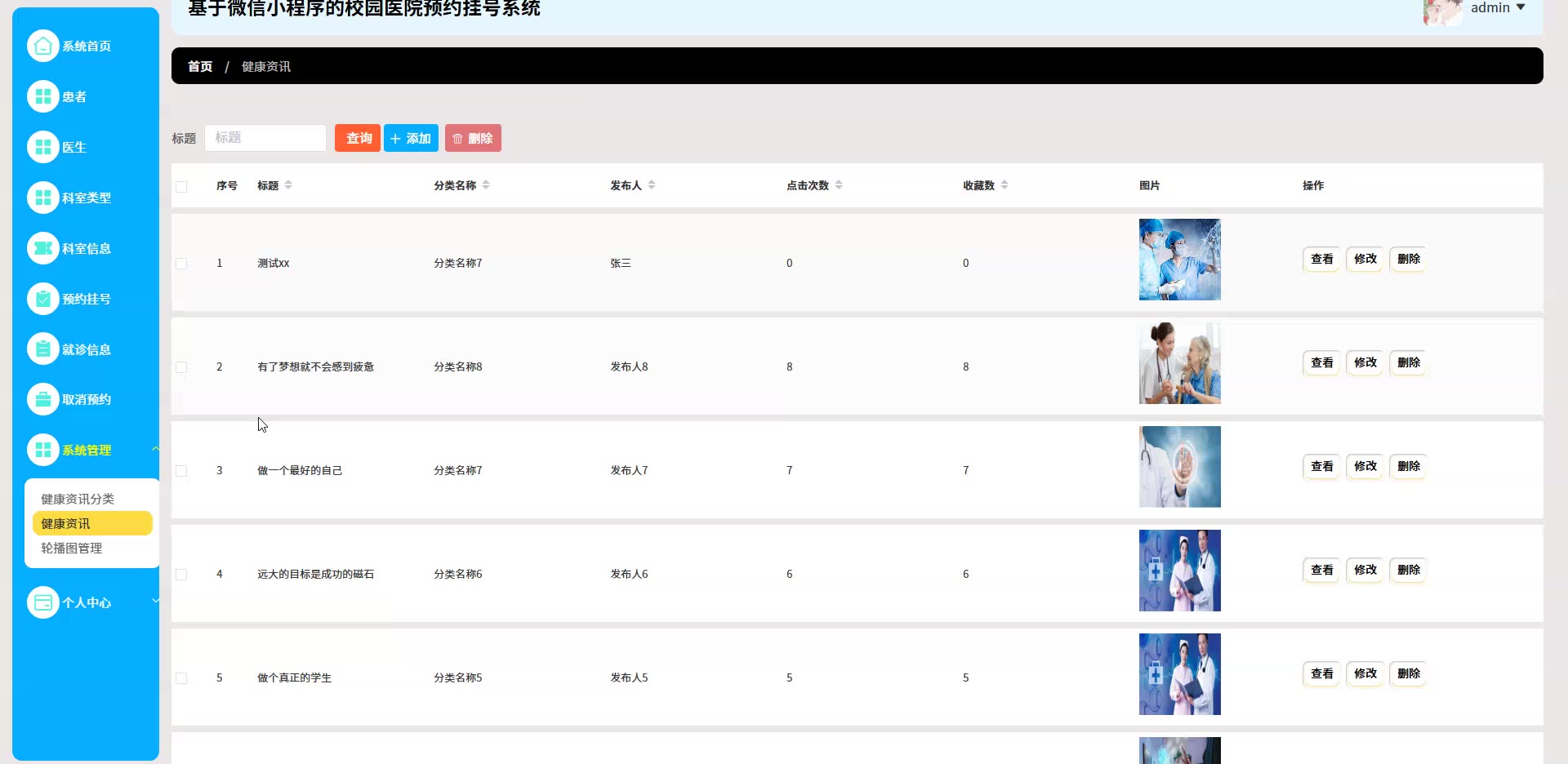Screen dimensions: 1568x764
Task: Click the 查询 search button
Action: [x=358, y=138]
